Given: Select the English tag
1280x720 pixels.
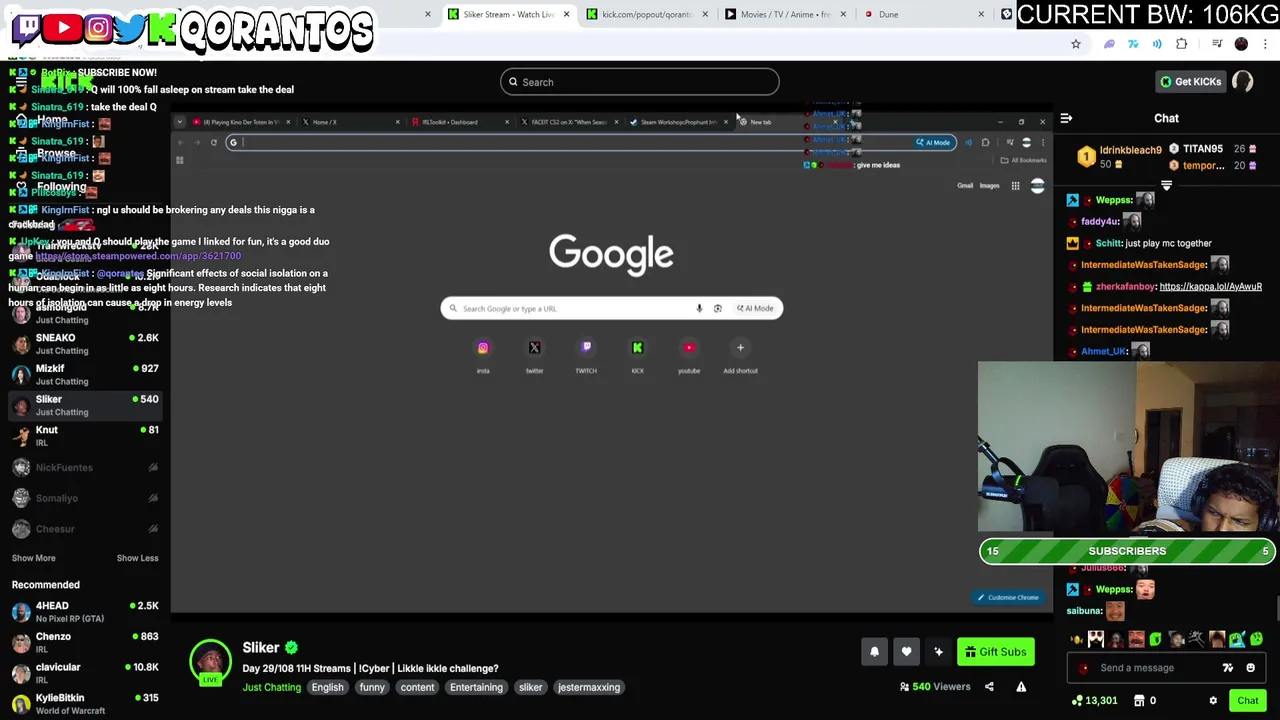Looking at the screenshot, I should 327,687.
